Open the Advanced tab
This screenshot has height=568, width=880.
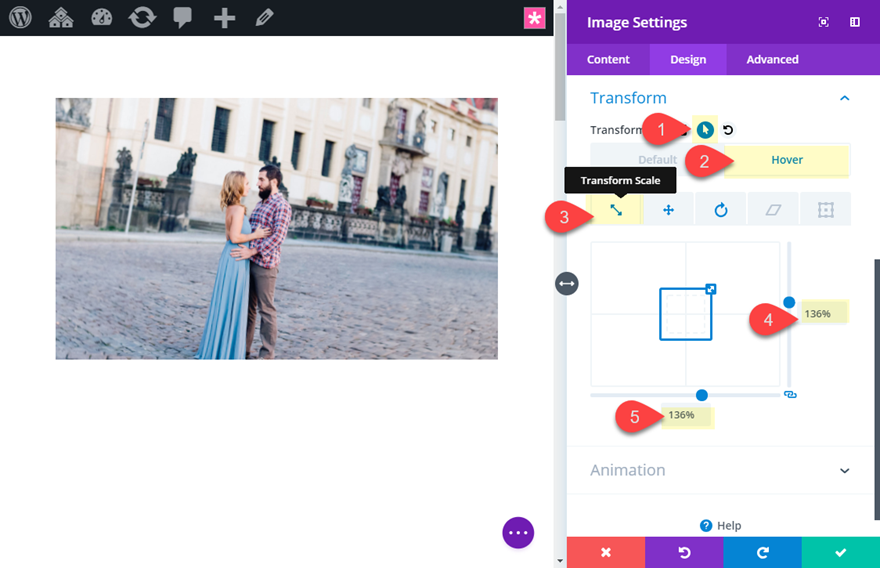[772, 60]
